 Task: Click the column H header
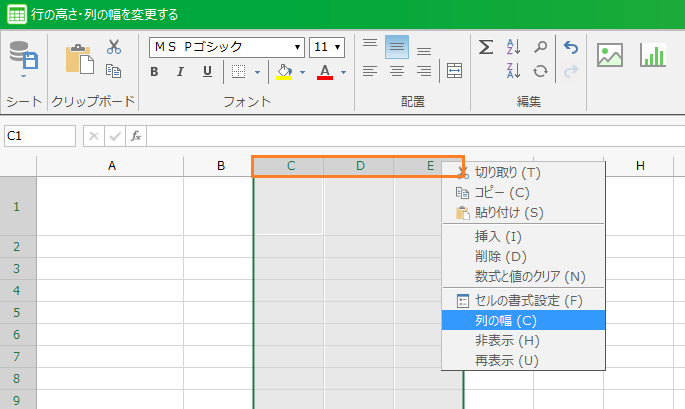[639, 165]
